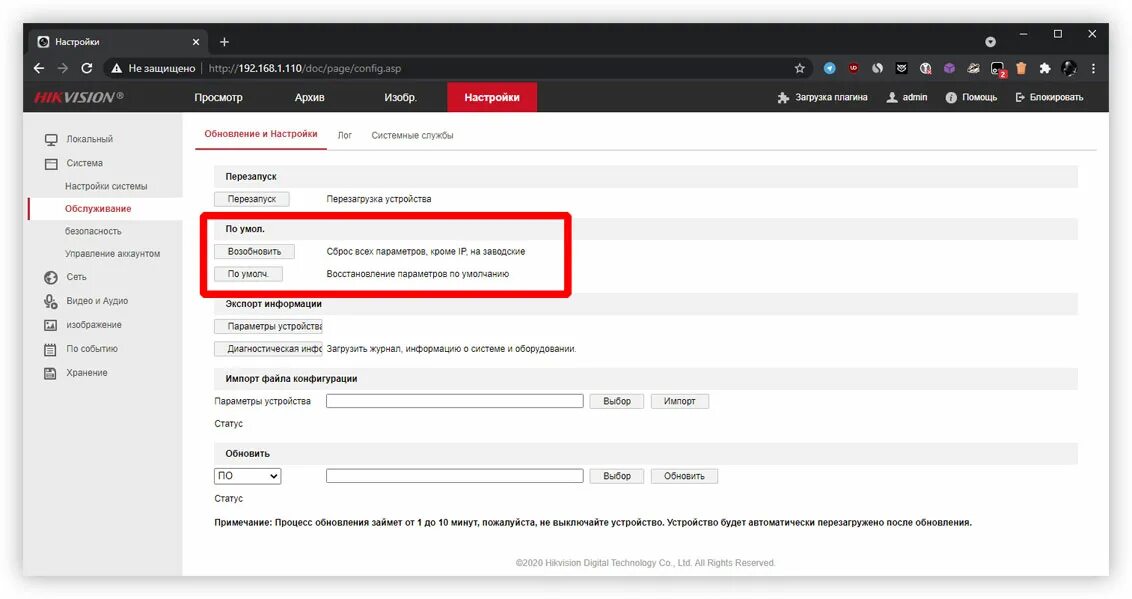This screenshot has height=599, width=1132.
Task: Click По событию calendar icon
Action: tap(50, 349)
